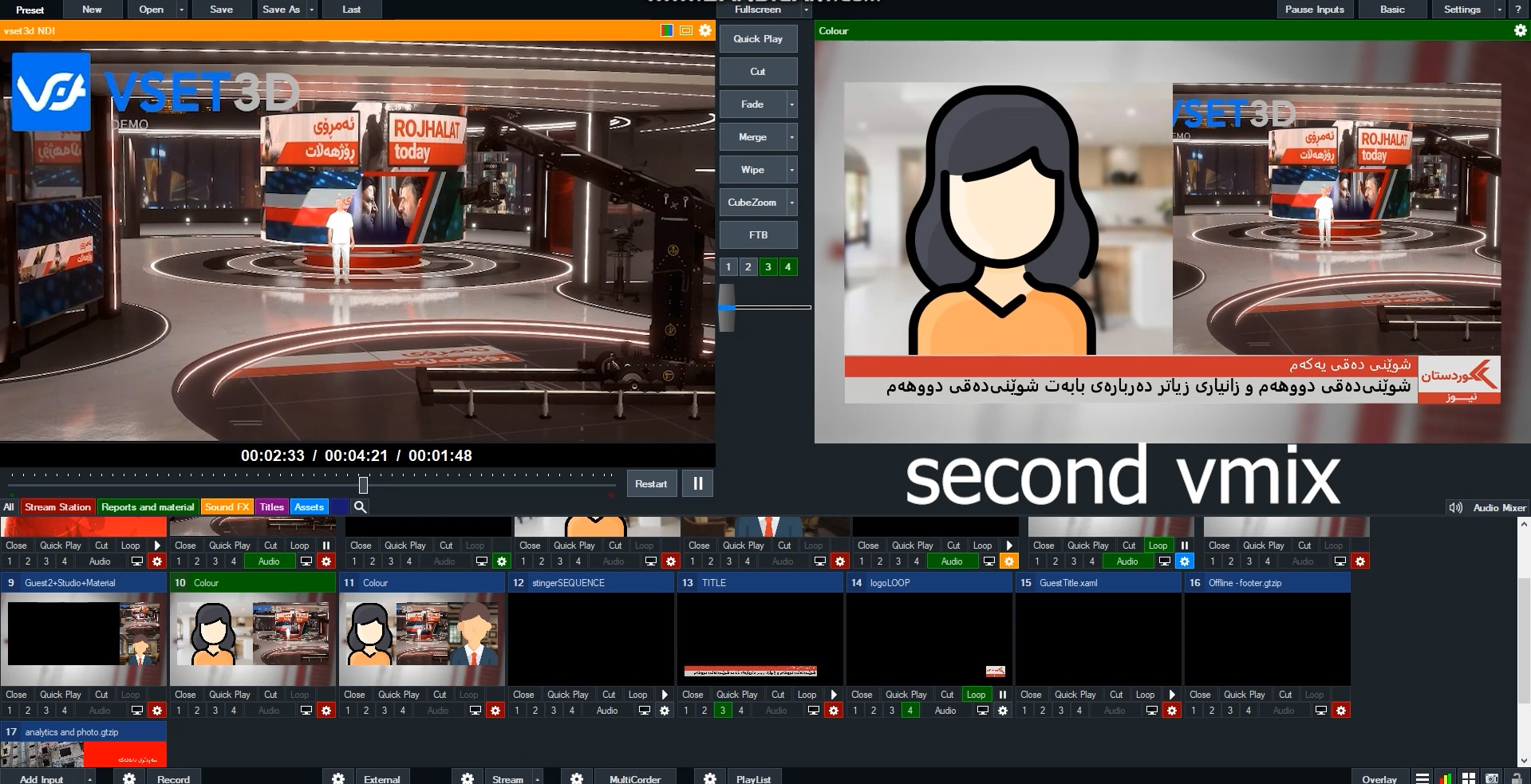Click the list view icon beside Overlay
Viewport: 1531px width, 784px height.
click(1422, 778)
